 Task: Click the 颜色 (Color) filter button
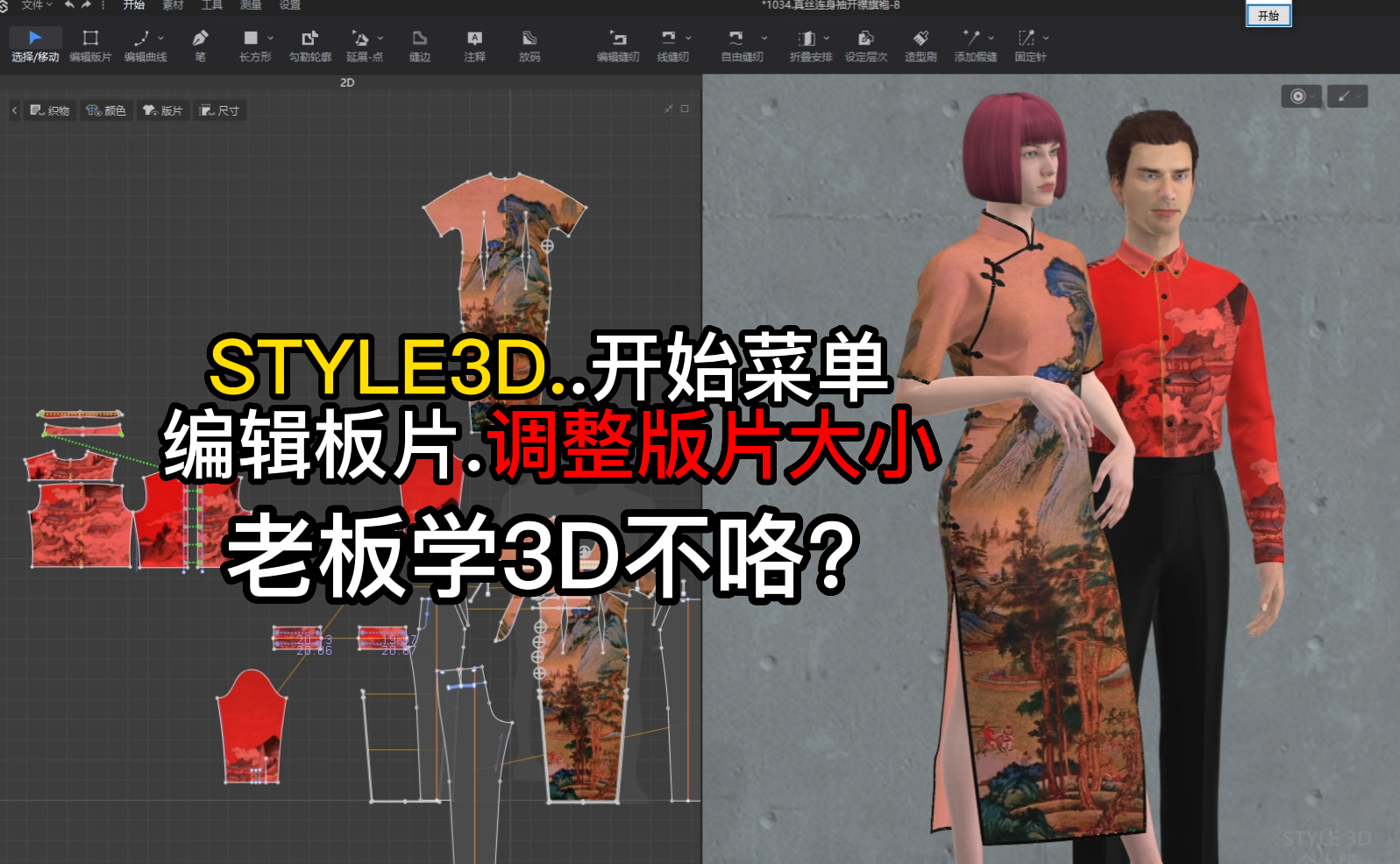pos(106,110)
